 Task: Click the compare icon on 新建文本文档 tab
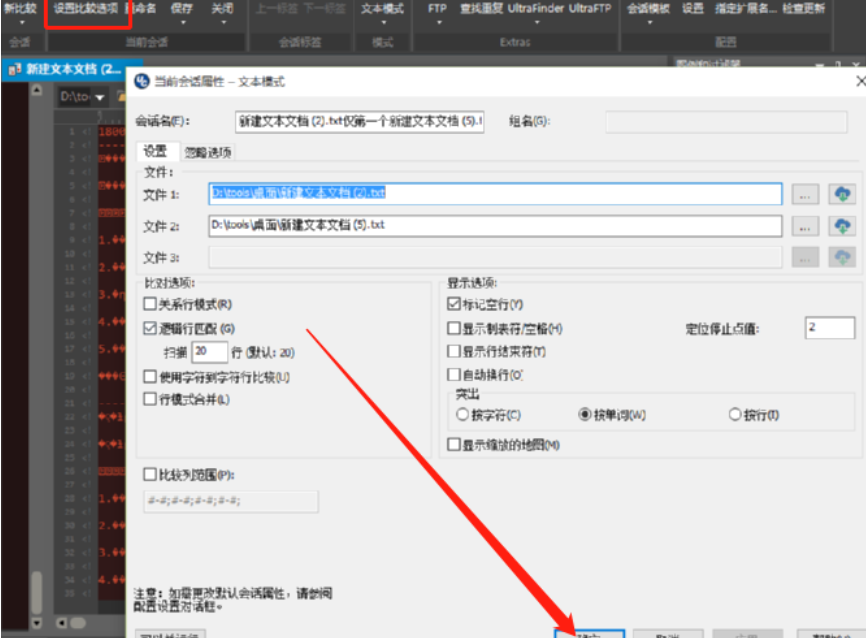coord(15,70)
